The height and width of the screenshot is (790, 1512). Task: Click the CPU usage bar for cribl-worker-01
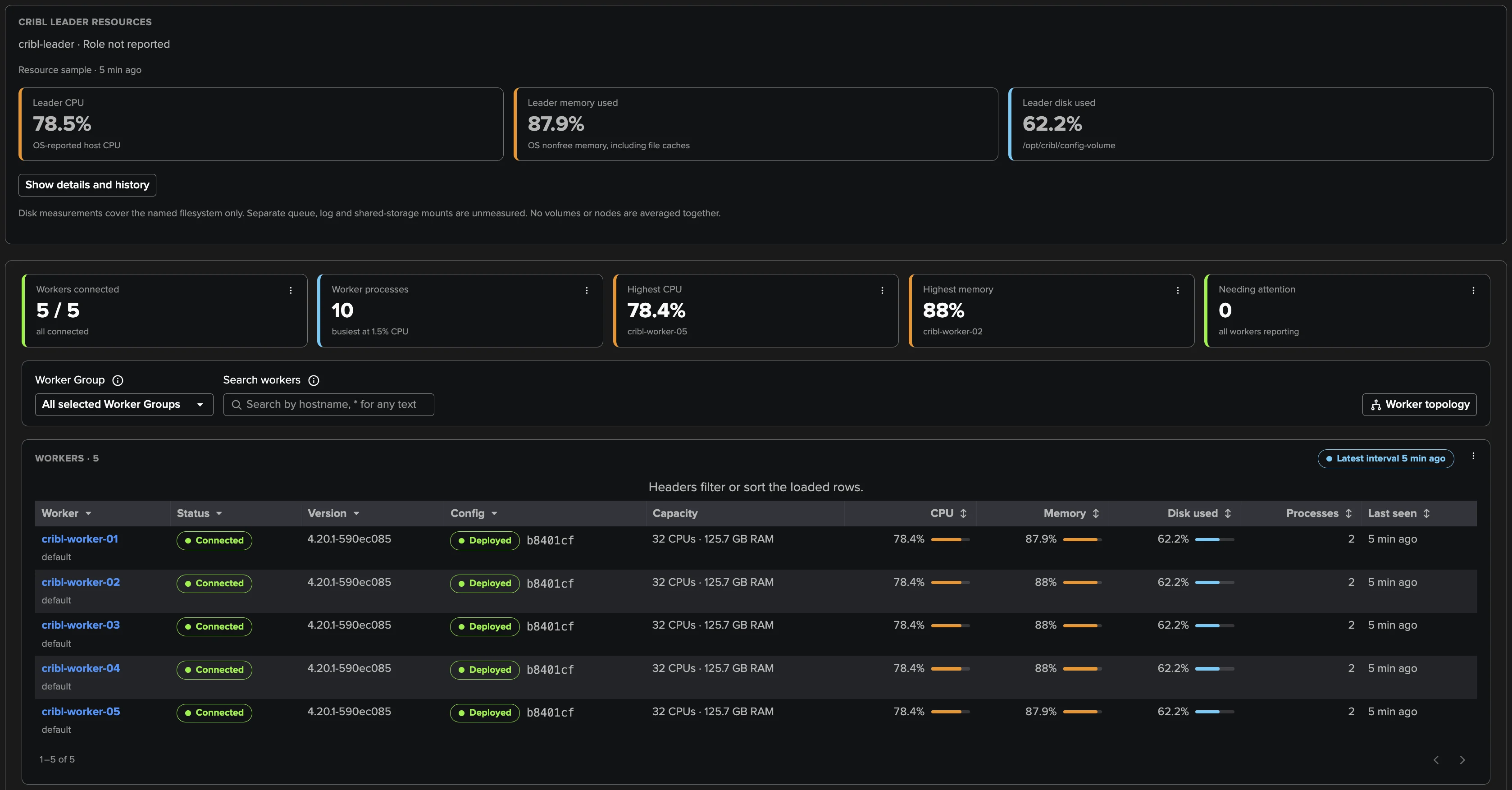[x=950, y=539]
